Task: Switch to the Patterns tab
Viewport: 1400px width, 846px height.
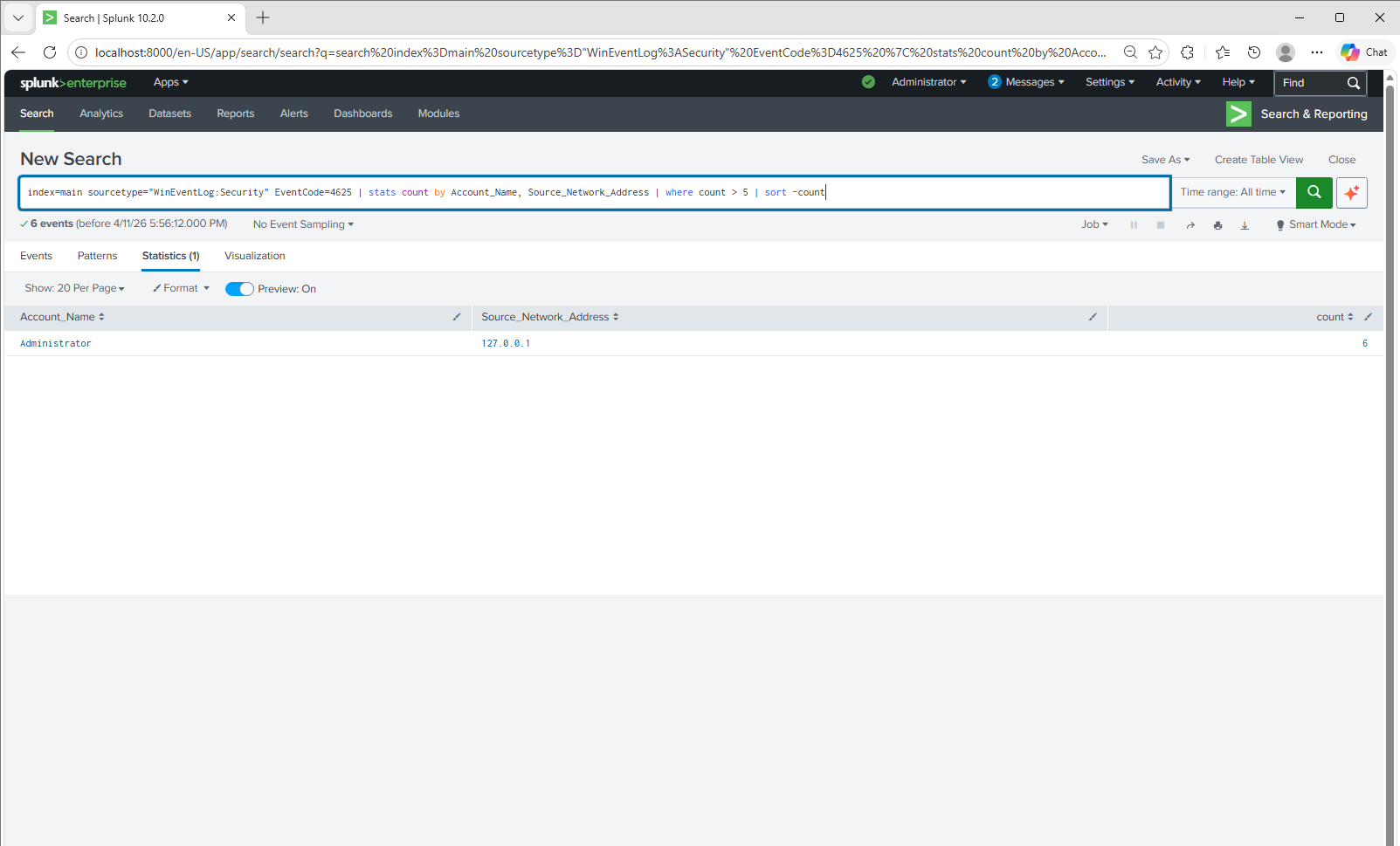Action: (x=97, y=256)
